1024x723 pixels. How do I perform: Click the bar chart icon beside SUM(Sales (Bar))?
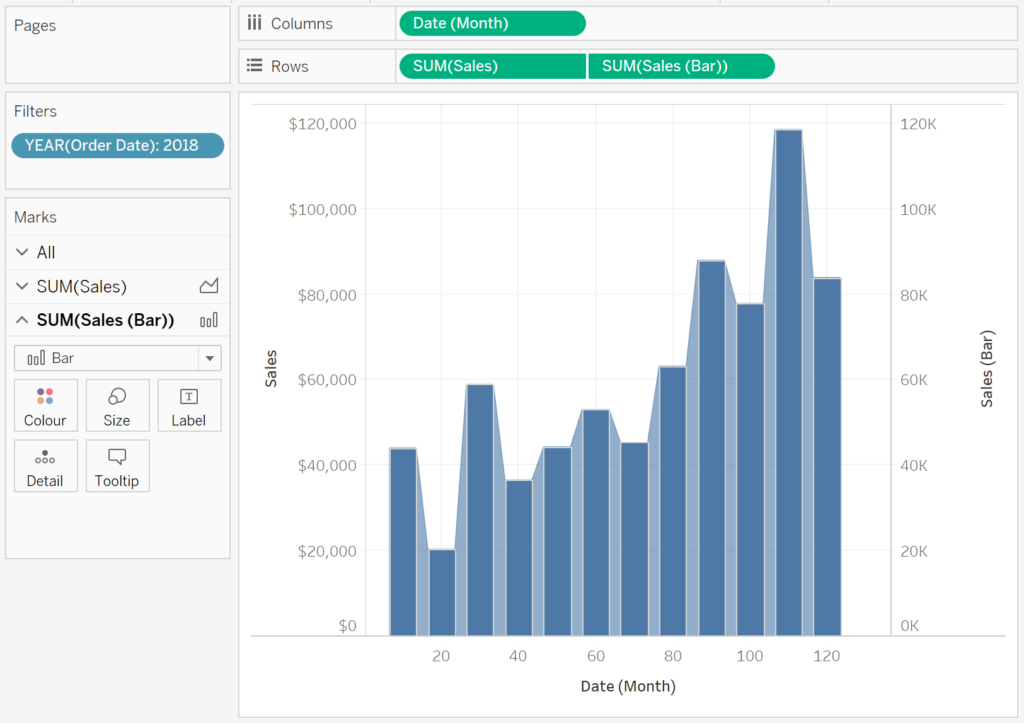point(209,320)
